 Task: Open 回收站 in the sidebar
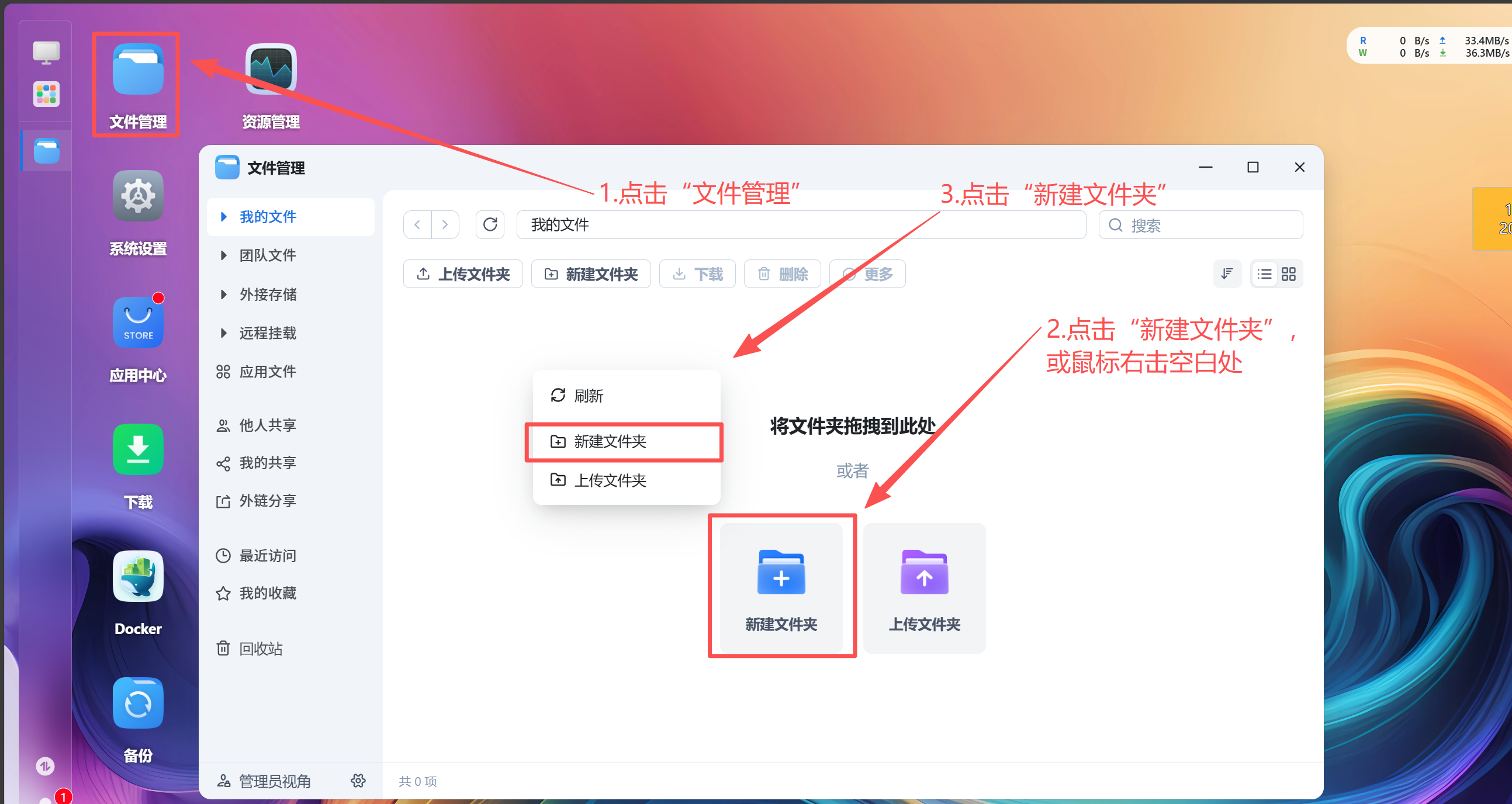pos(261,649)
